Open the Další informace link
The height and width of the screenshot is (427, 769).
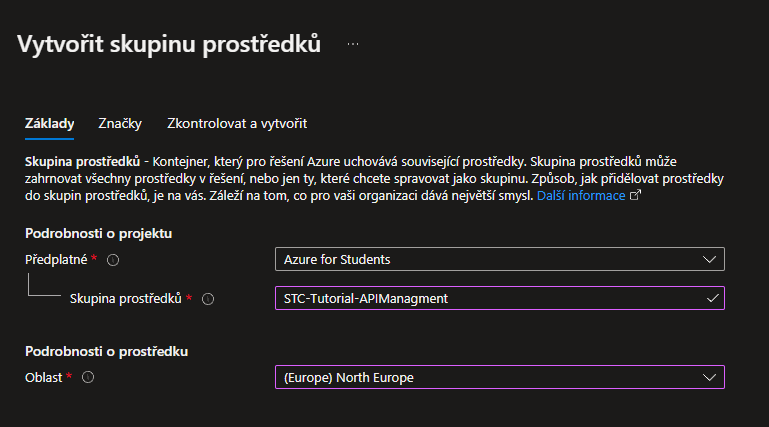(x=580, y=196)
